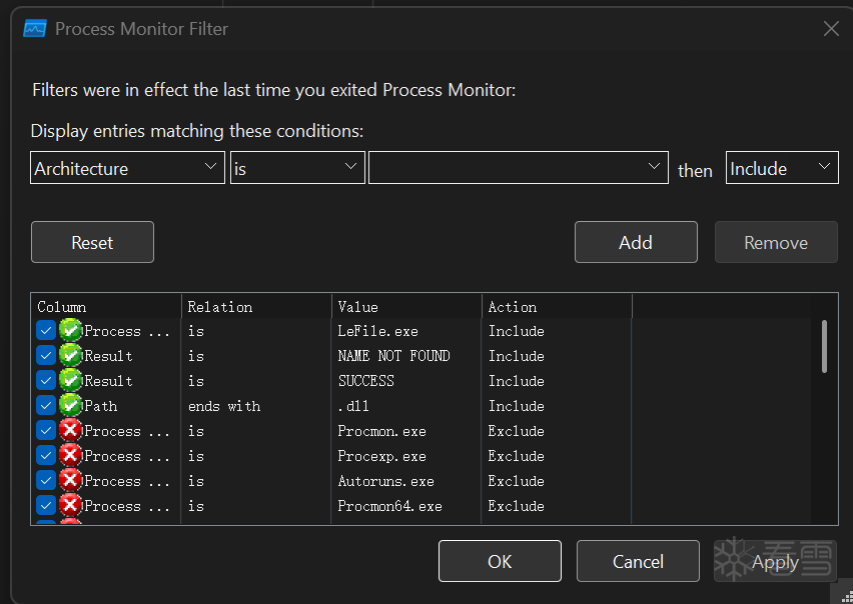This screenshot has width=853, height=604.
Task: Click green include icon for LeFile.exe filter
Action: (x=70, y=330)
